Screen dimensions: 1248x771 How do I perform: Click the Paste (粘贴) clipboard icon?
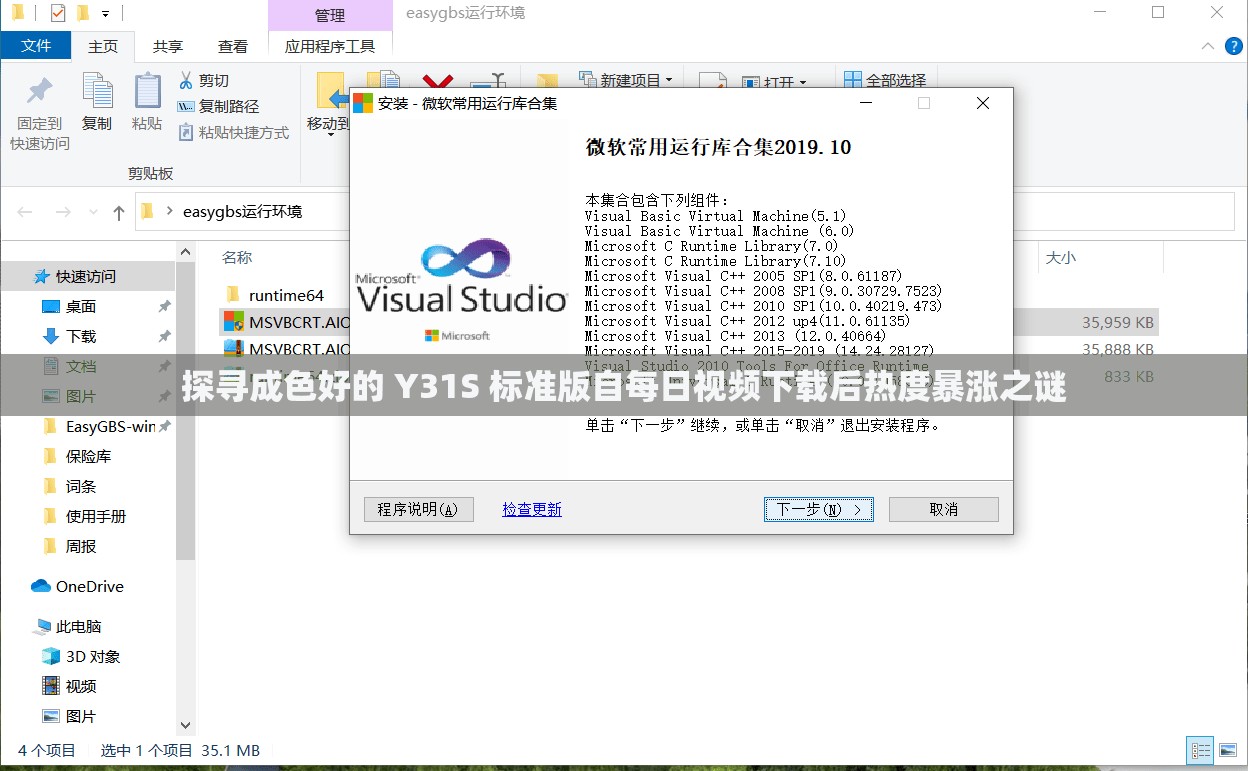(x=147, y=91)
